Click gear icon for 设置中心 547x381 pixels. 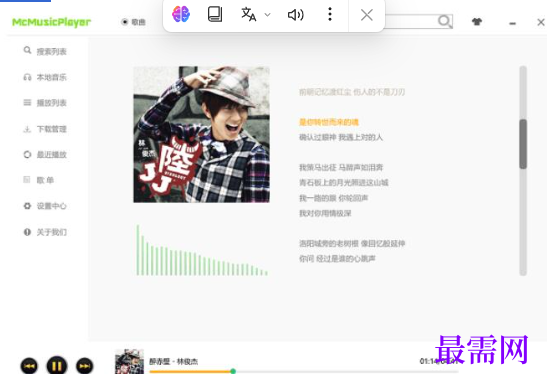tap(27, 206)
